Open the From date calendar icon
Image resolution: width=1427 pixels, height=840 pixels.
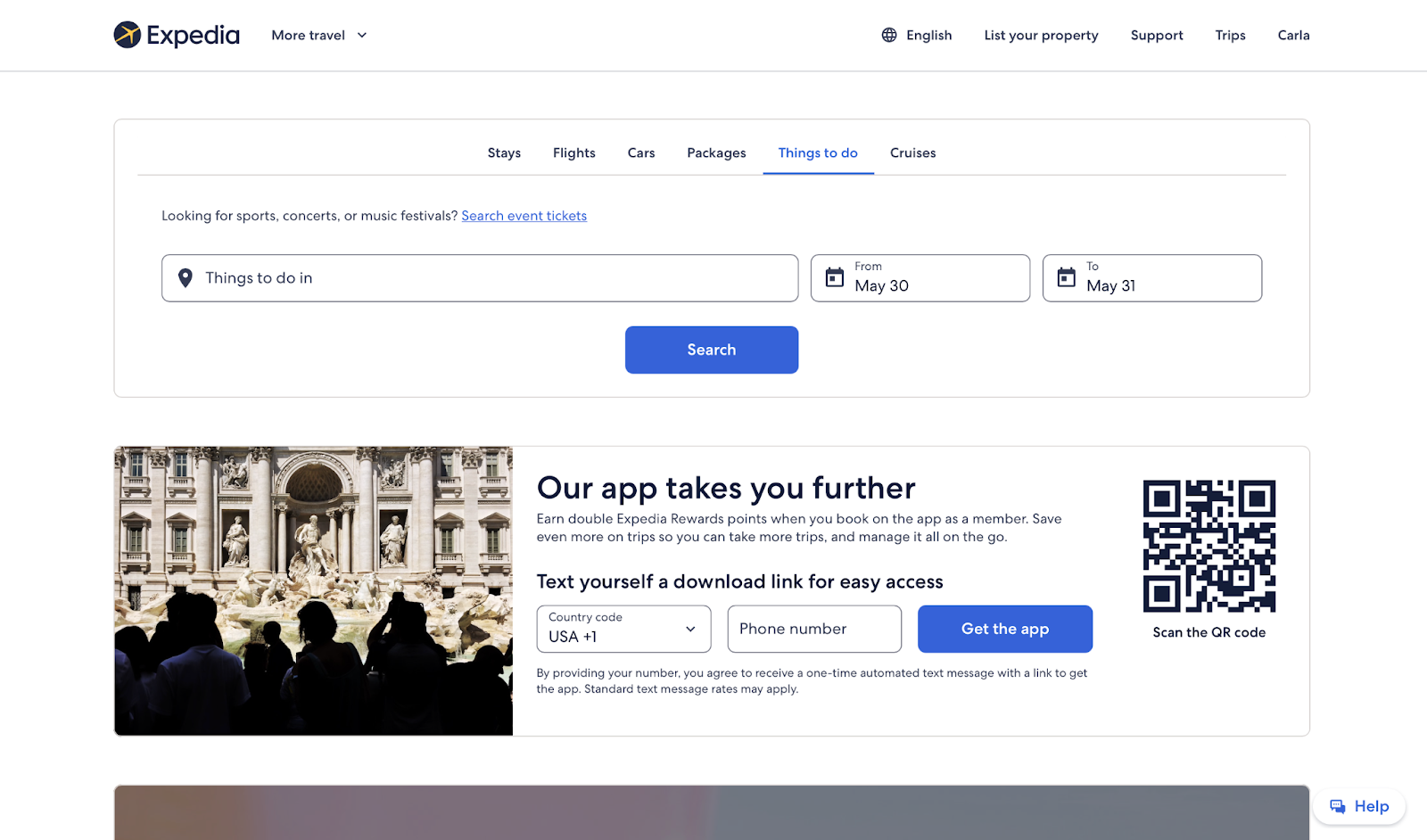click(x=835, y=277)
